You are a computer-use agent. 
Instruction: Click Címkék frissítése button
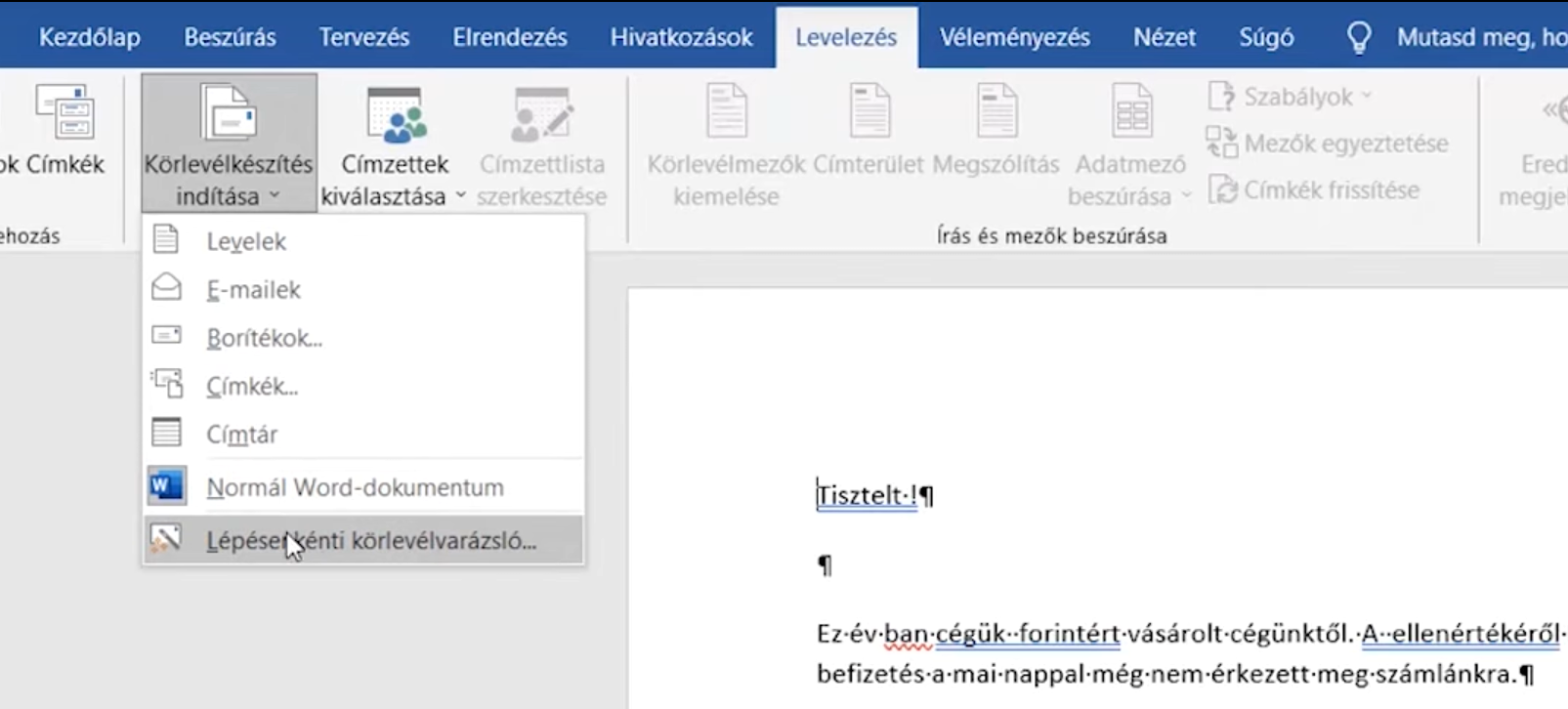click(x=1314, y=189)
